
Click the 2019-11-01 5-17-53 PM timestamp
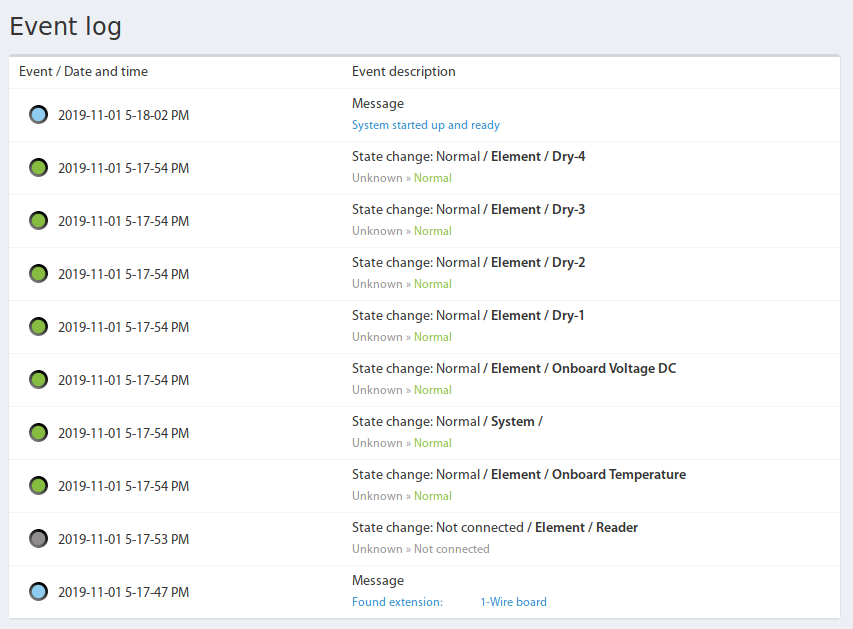pyautogui.click(x=123, y=539)
